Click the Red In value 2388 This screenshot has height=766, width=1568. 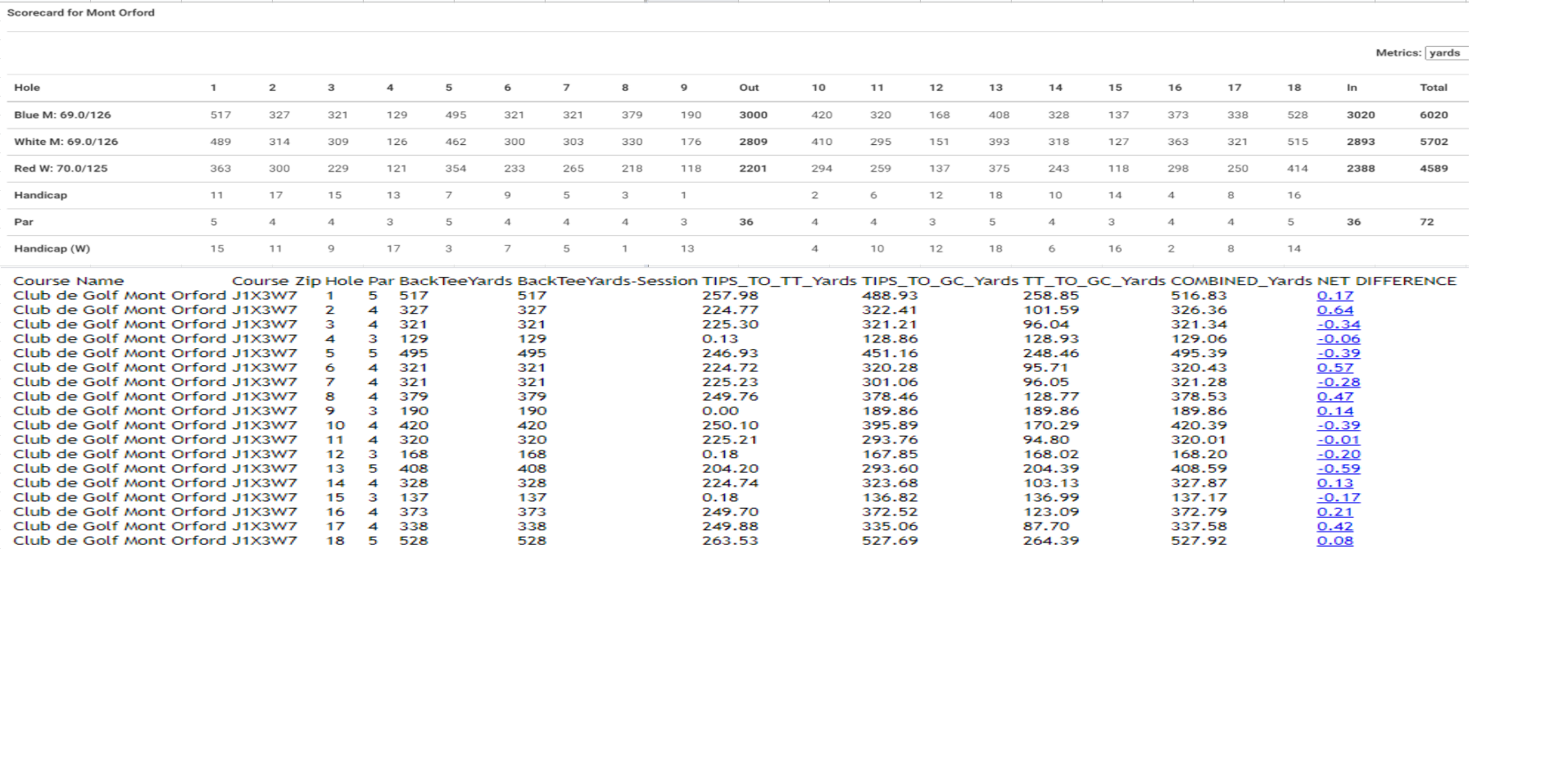1361,168
